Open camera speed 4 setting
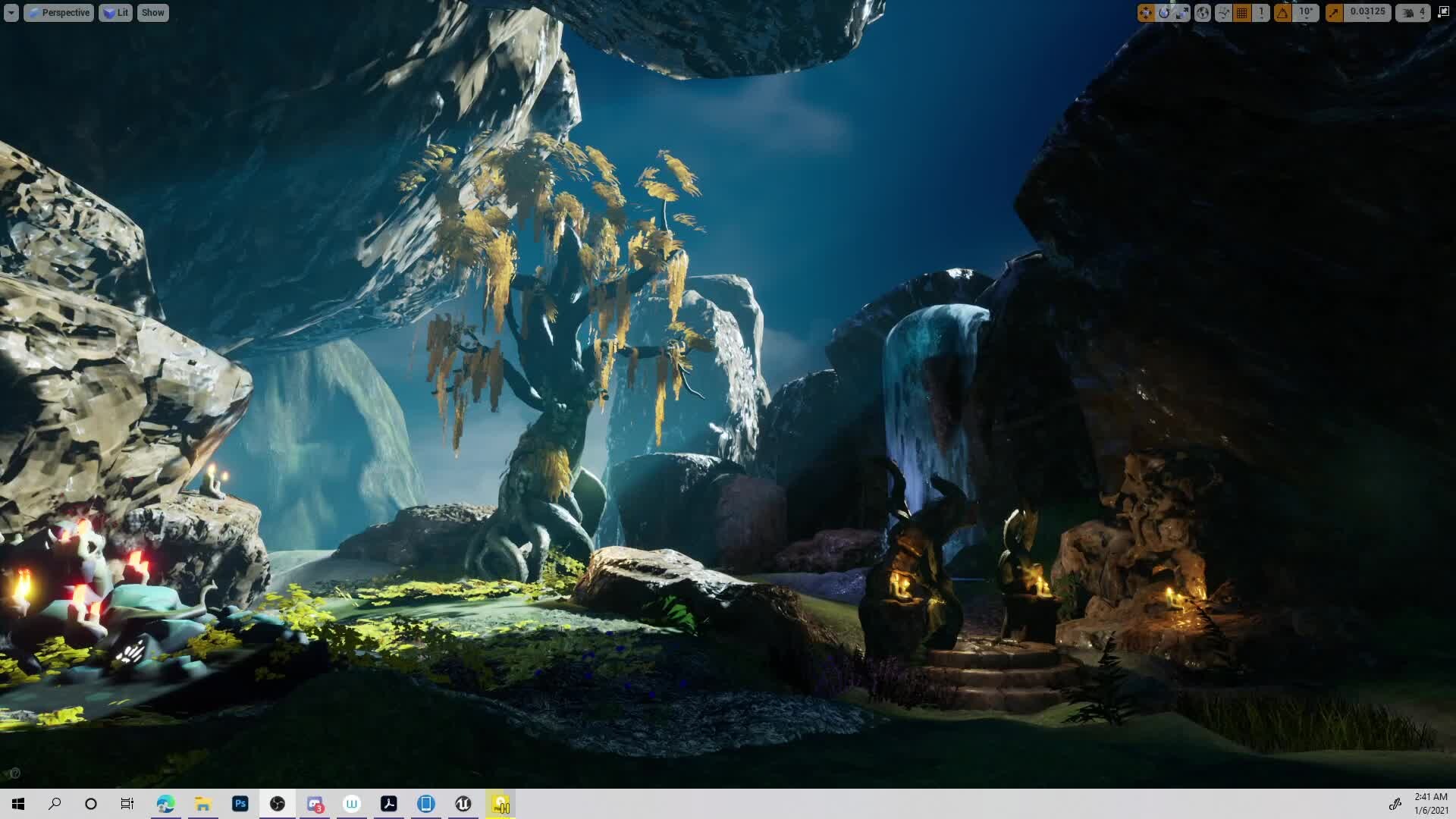1456x819 pixels. coord(1413,13)
